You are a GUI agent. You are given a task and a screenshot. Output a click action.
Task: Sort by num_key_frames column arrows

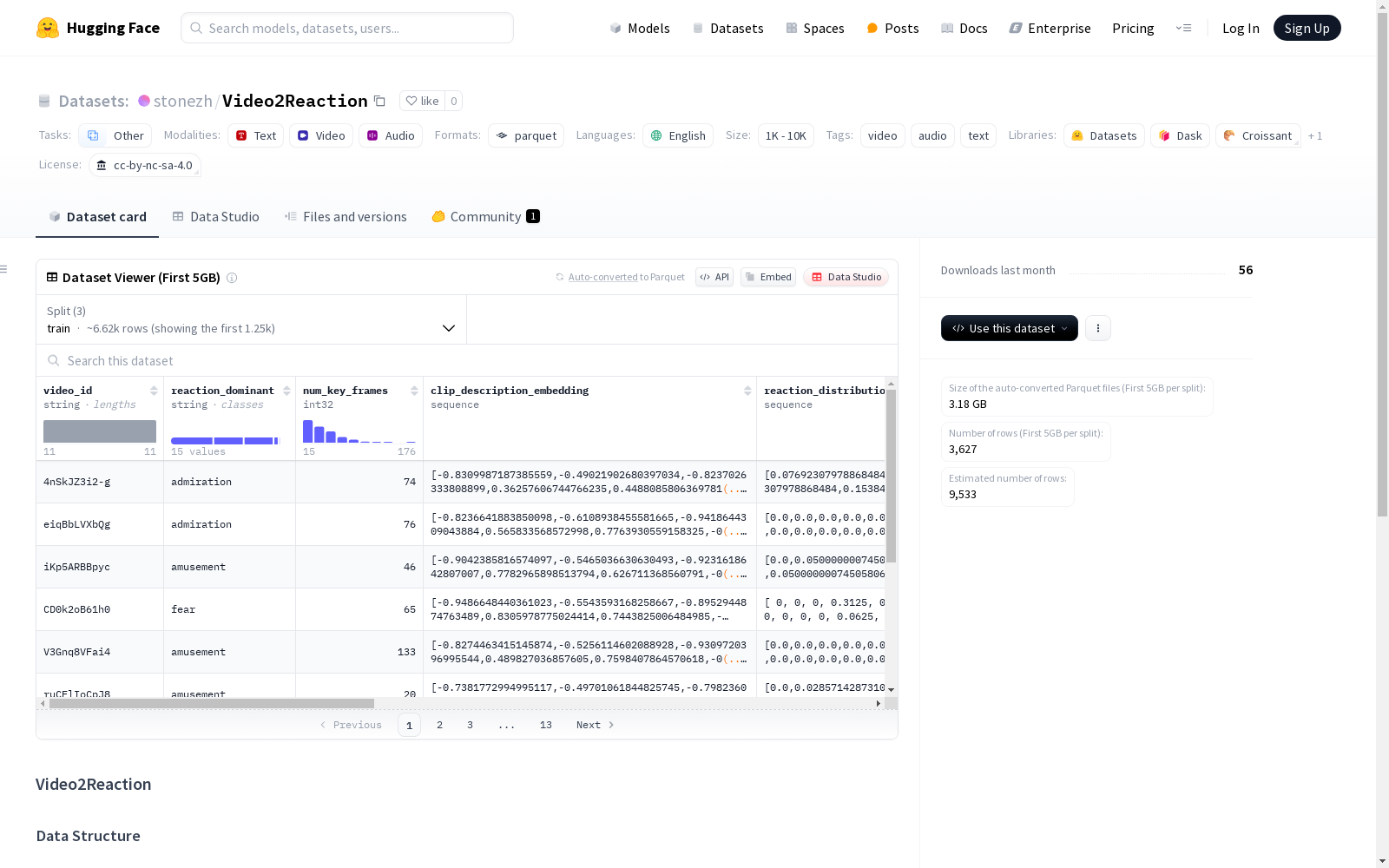click(x=414, y=391)
